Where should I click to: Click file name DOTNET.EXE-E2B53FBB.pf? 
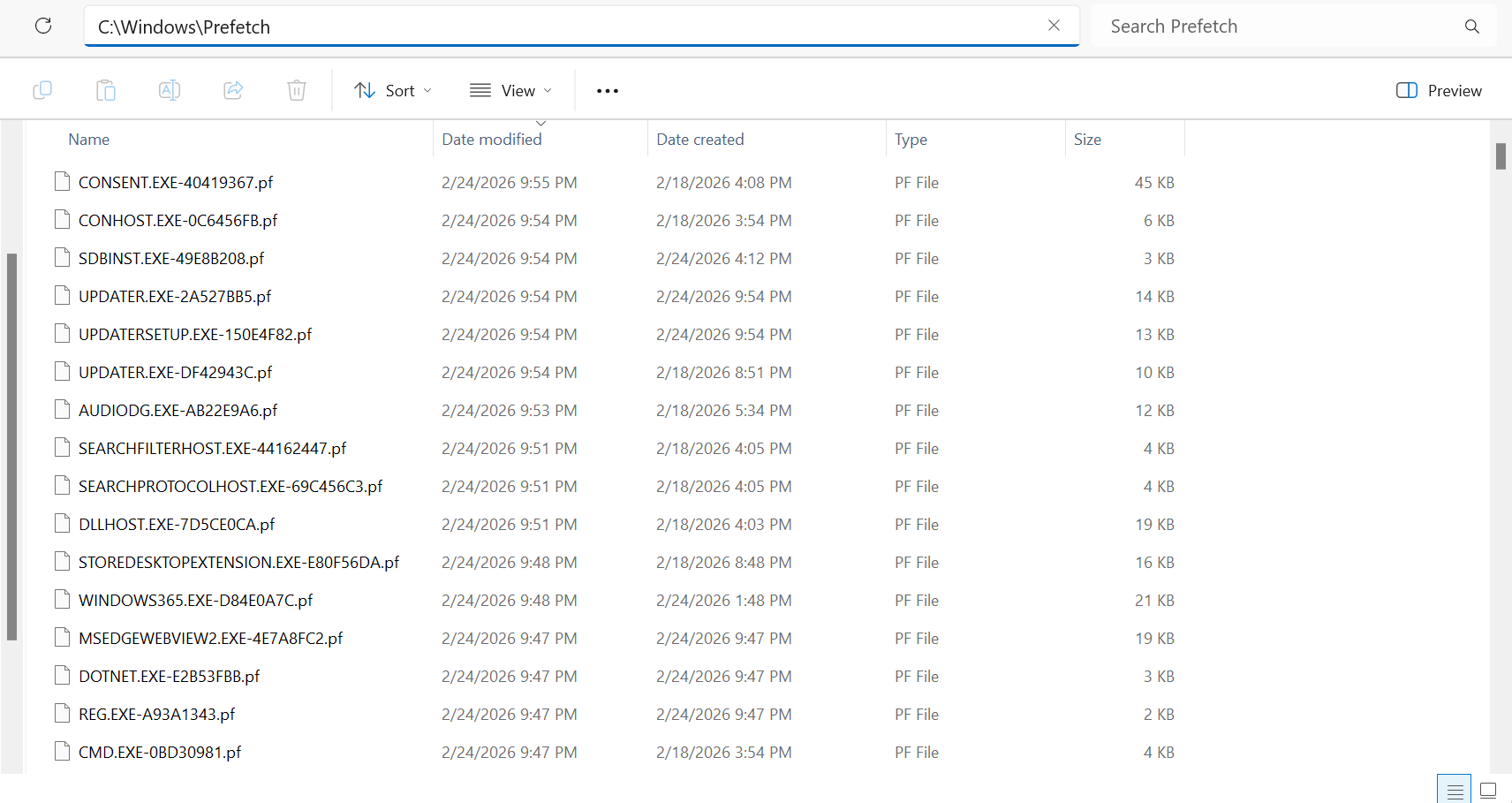tap(169, 677)
